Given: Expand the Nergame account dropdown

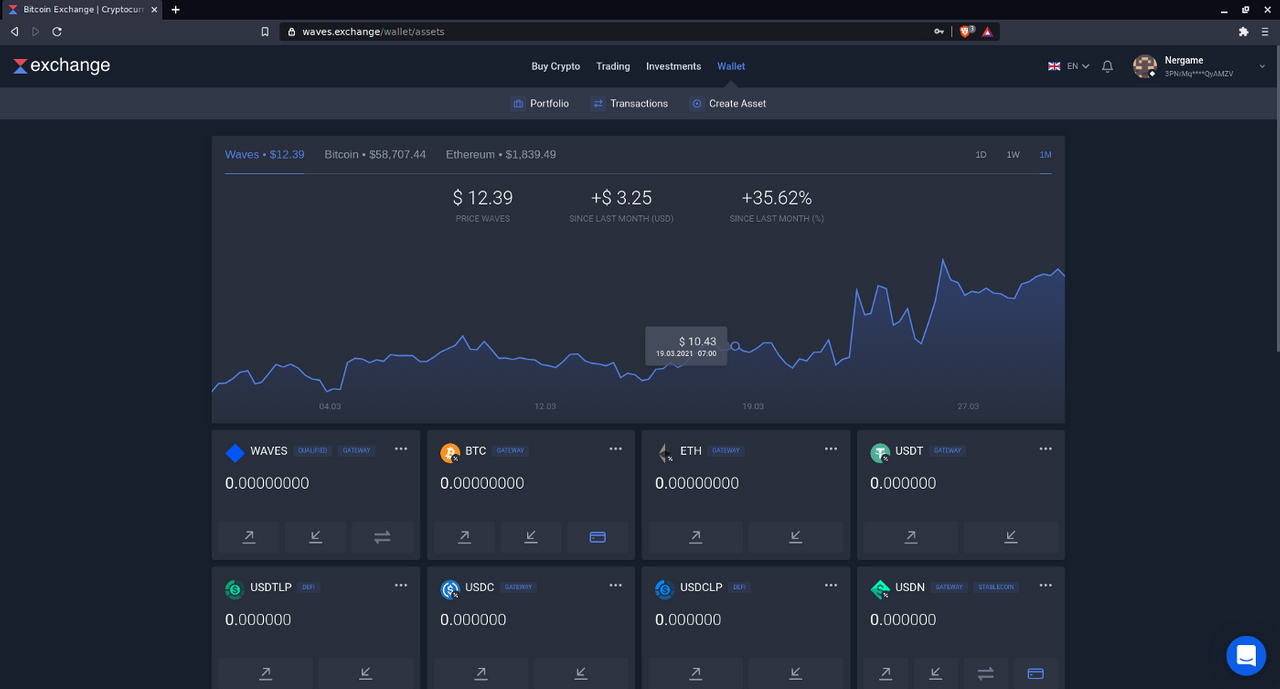Looking at the screenshot, I should (1263, 66).
